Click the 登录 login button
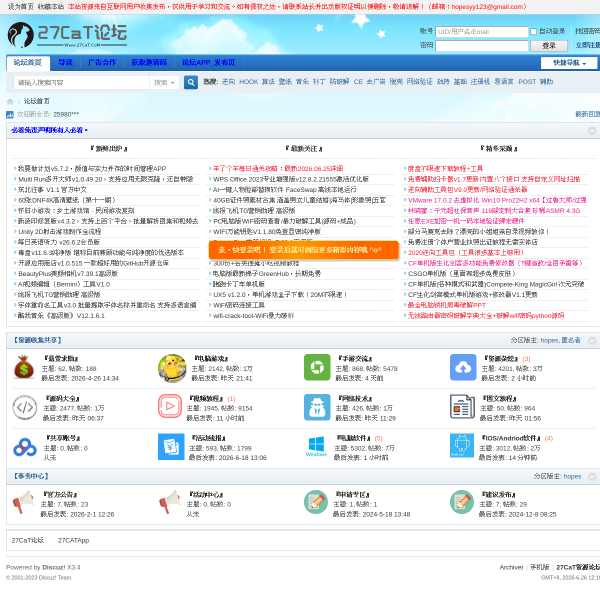 (549, 46)
